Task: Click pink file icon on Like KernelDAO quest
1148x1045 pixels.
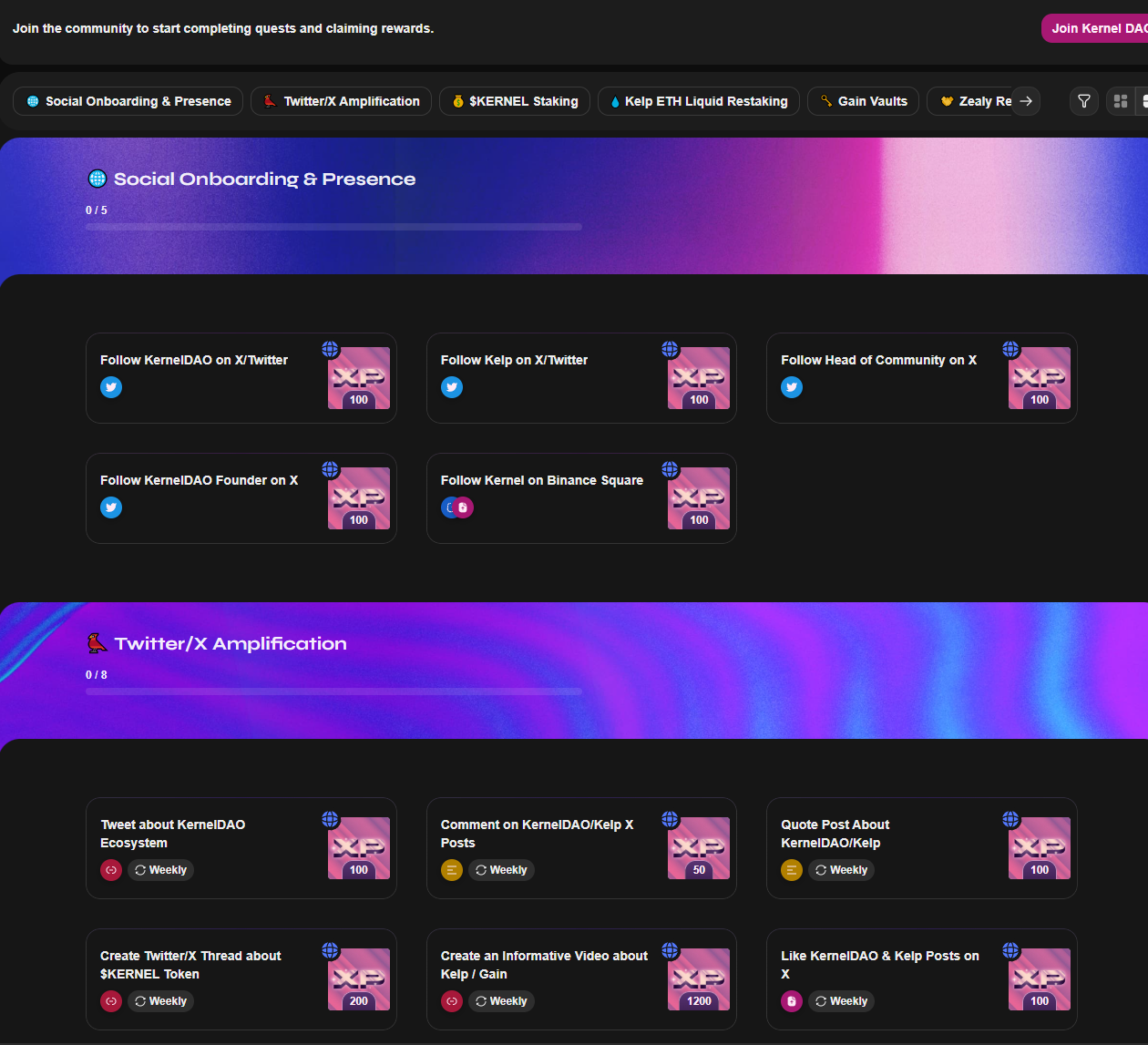Action: (792, 1001)
